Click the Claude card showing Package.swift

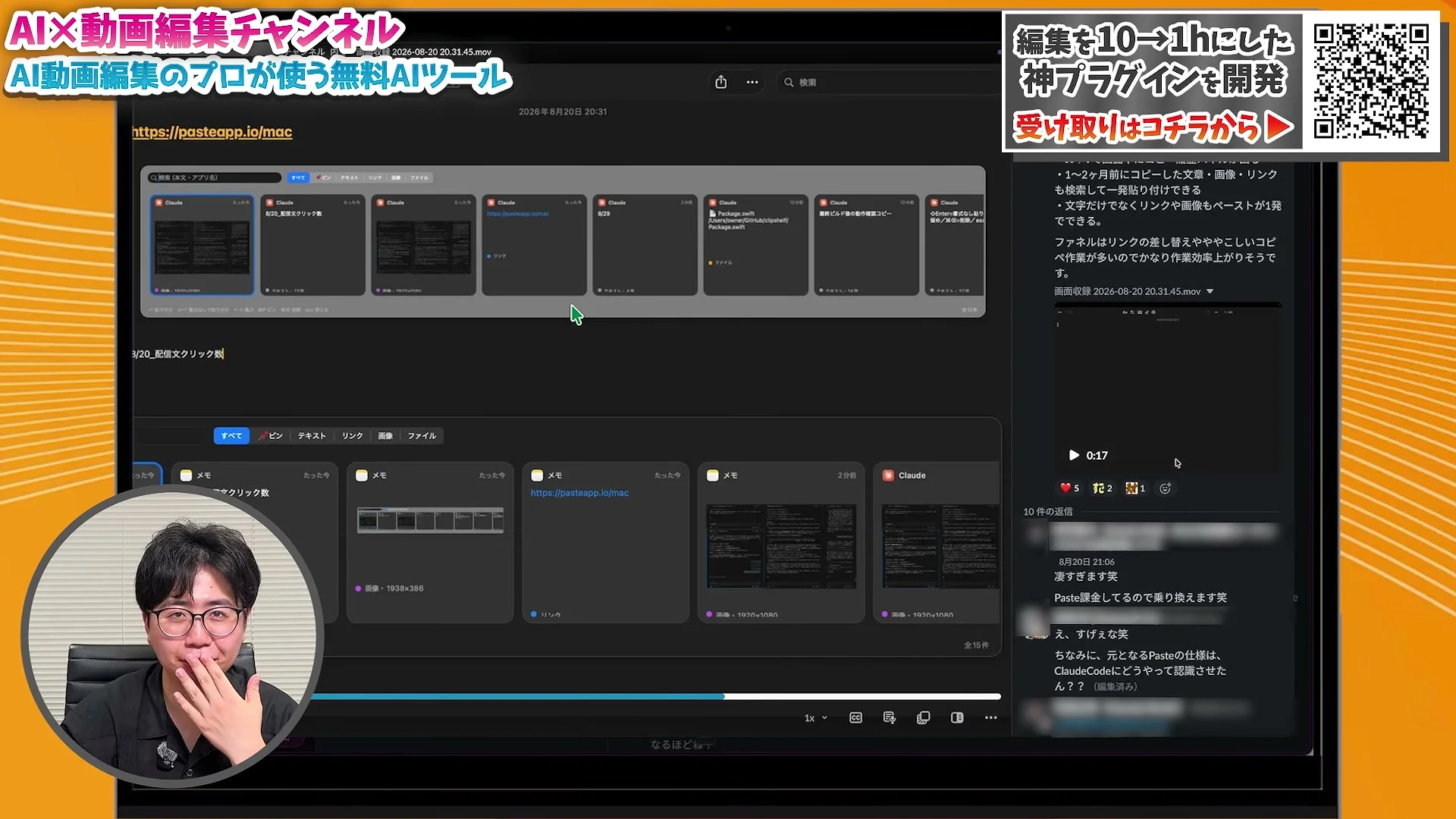point(755,245)
